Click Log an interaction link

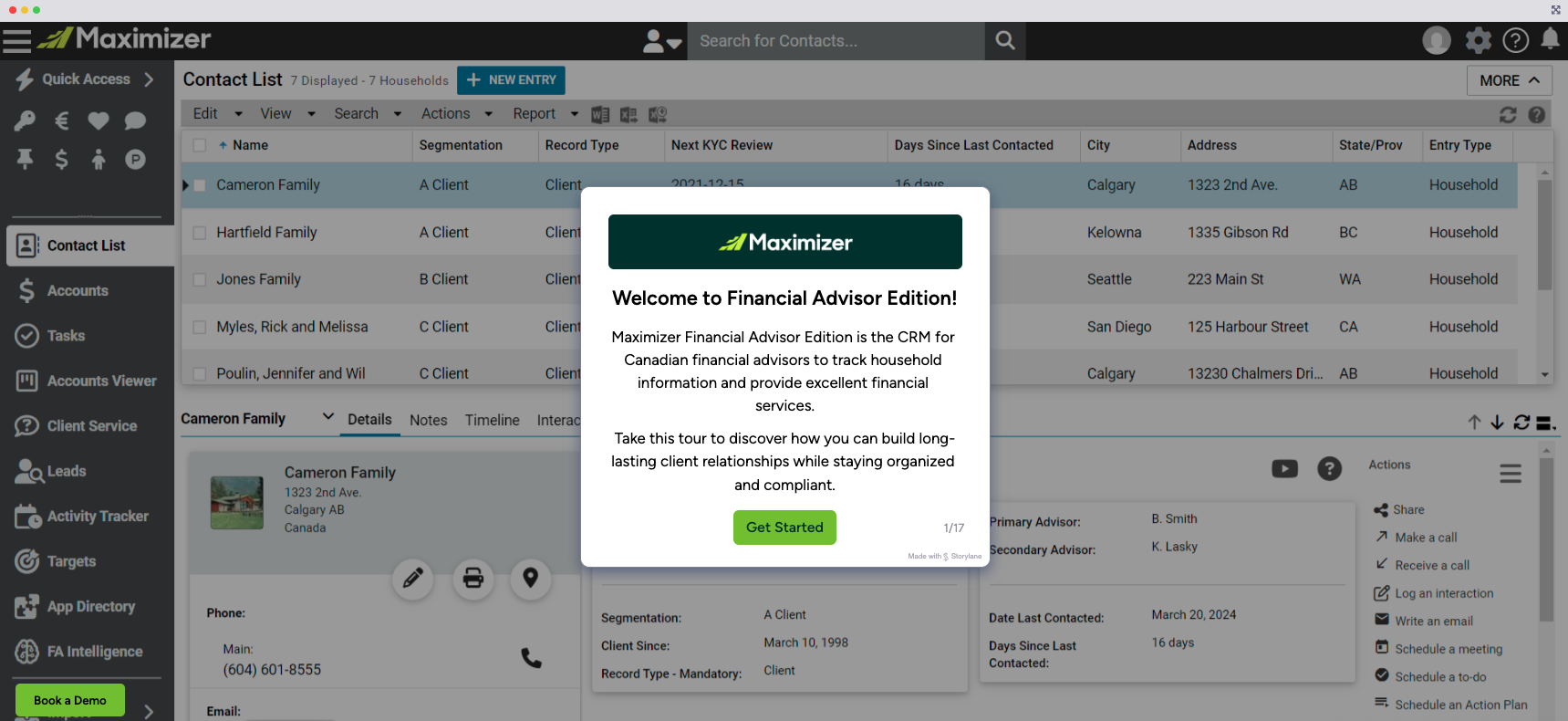(x=1444, y=593)
